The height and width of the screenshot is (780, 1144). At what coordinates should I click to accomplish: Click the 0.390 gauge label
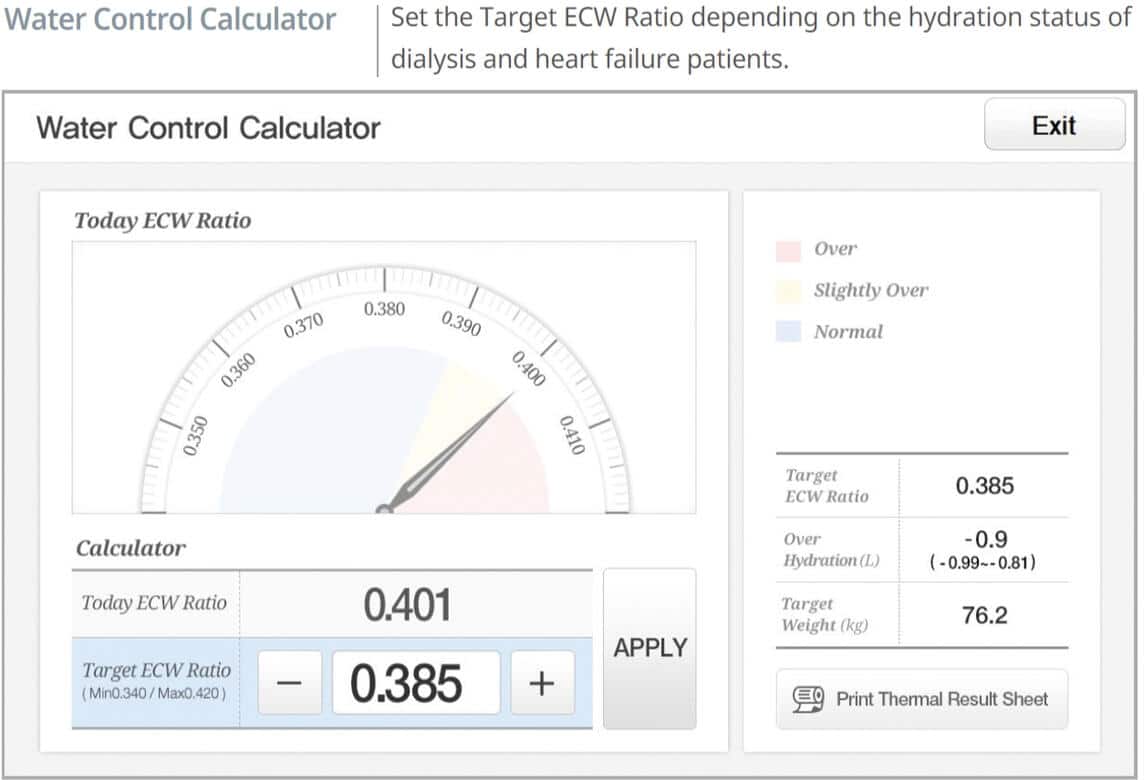(461, 323)
